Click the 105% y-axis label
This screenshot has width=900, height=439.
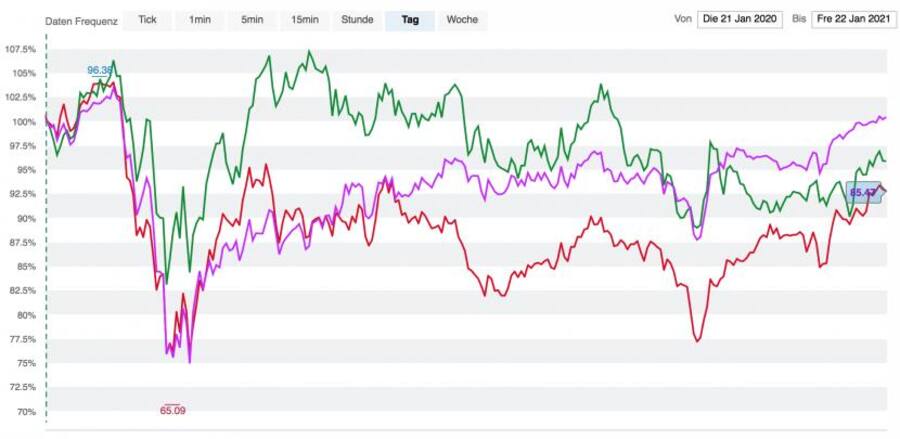click(22, 73)
